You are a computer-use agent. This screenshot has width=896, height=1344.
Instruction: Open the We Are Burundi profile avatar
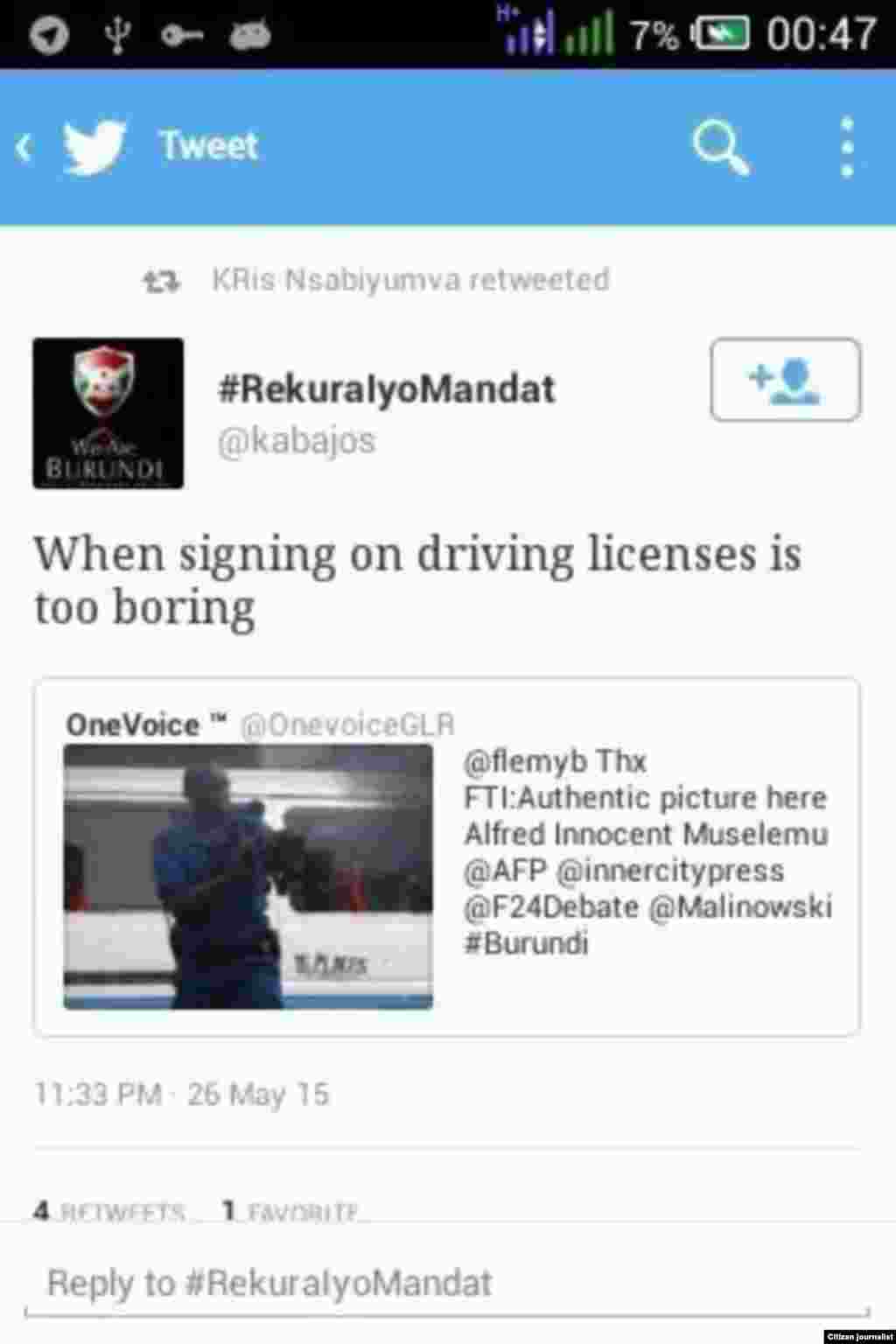point(108,413)
